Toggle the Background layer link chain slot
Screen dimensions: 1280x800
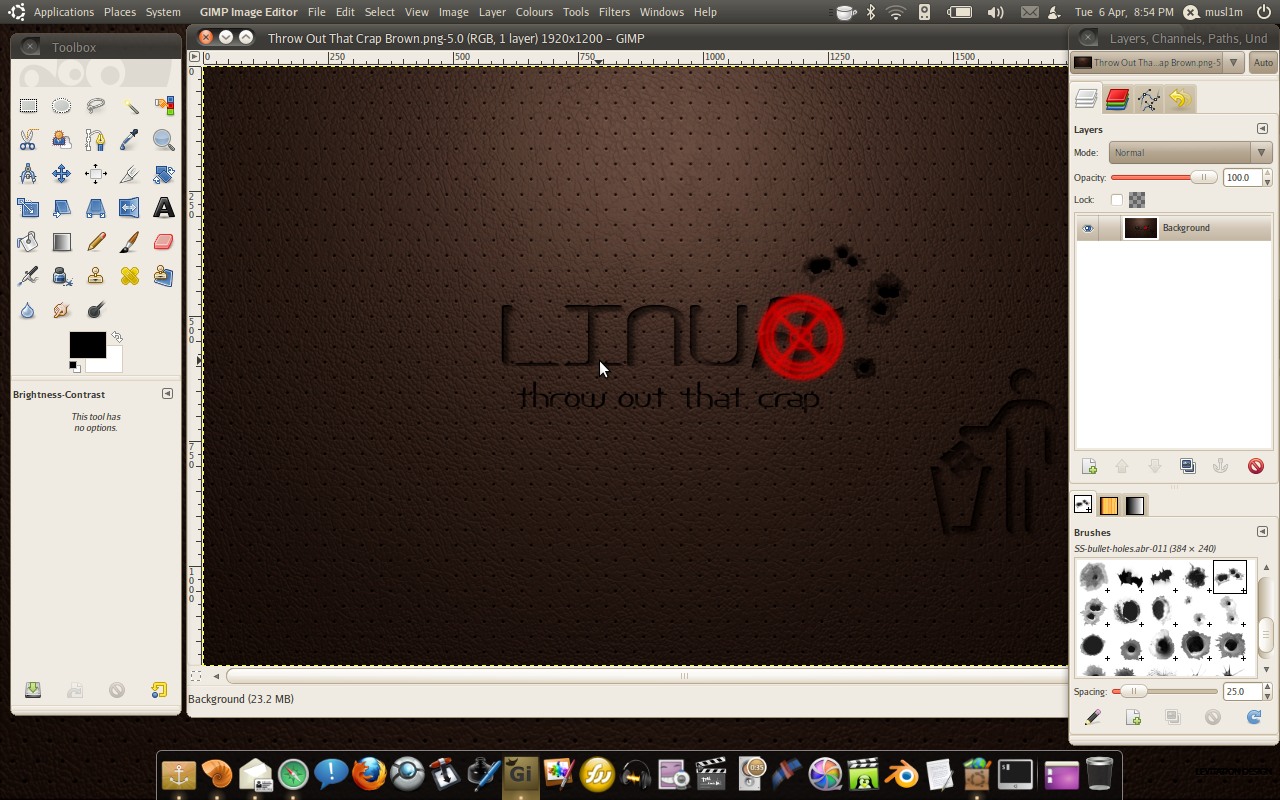(x=1109, y=228)
